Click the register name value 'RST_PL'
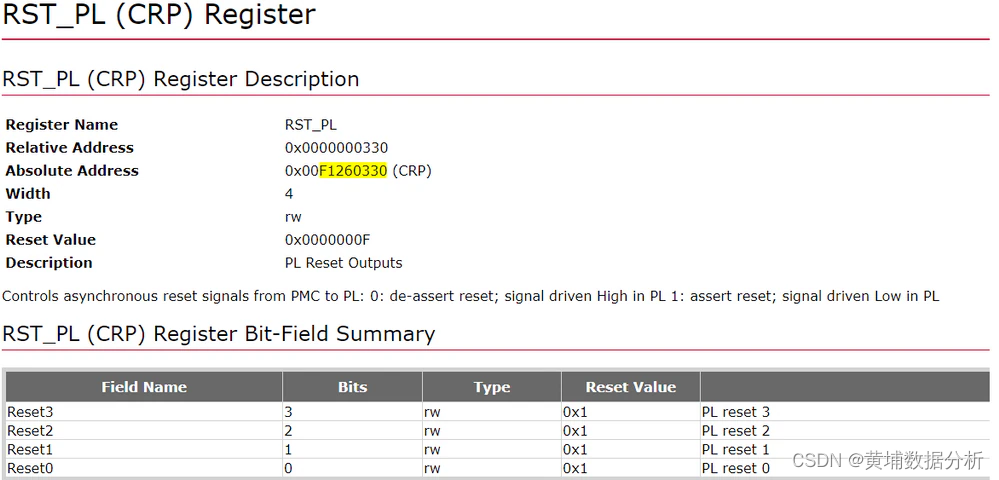 coord(311,126)
